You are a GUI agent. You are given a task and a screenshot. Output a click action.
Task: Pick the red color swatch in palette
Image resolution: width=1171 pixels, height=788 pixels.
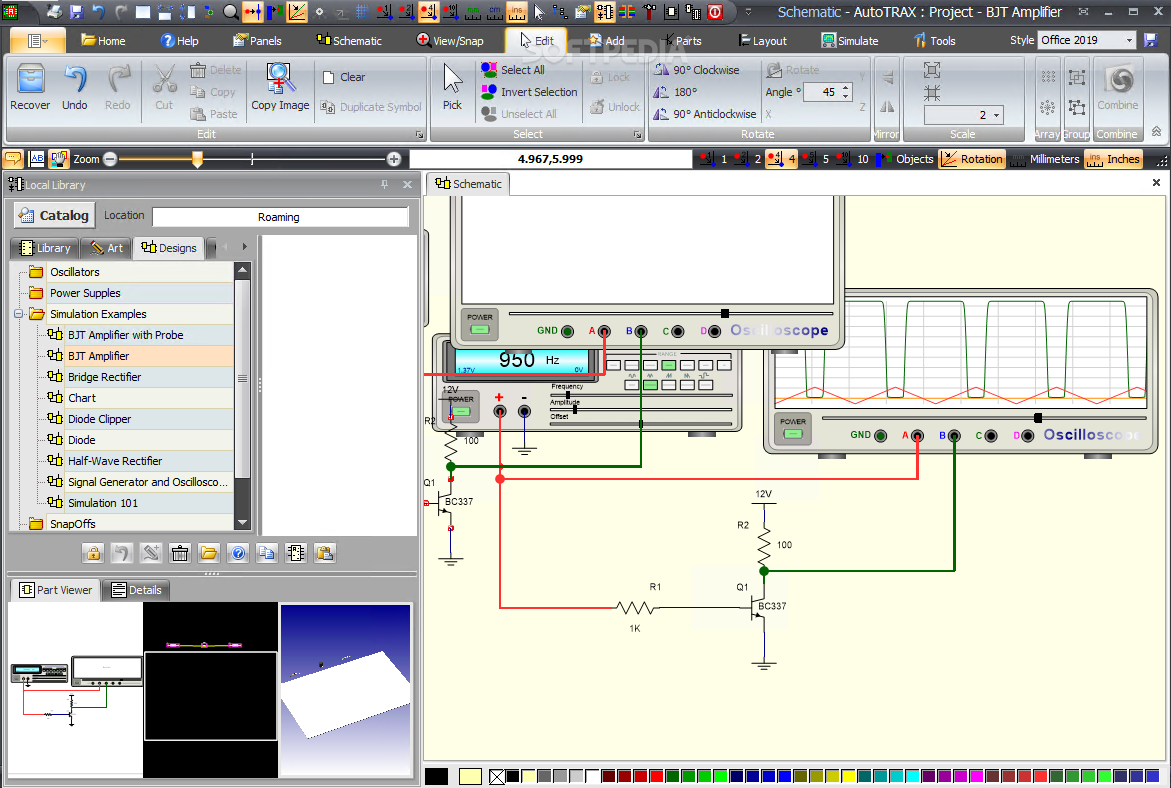pyautogui.click(x=656, y=777)
